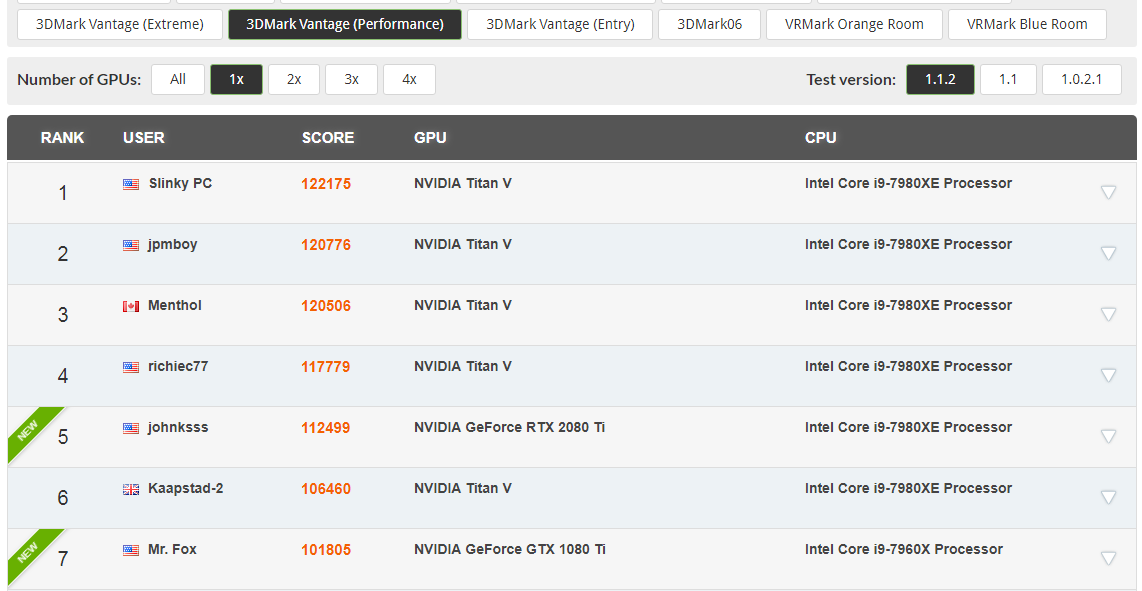Open score 101805 result
Viewport: 1142px width, 591px height.
click(326, 550)
